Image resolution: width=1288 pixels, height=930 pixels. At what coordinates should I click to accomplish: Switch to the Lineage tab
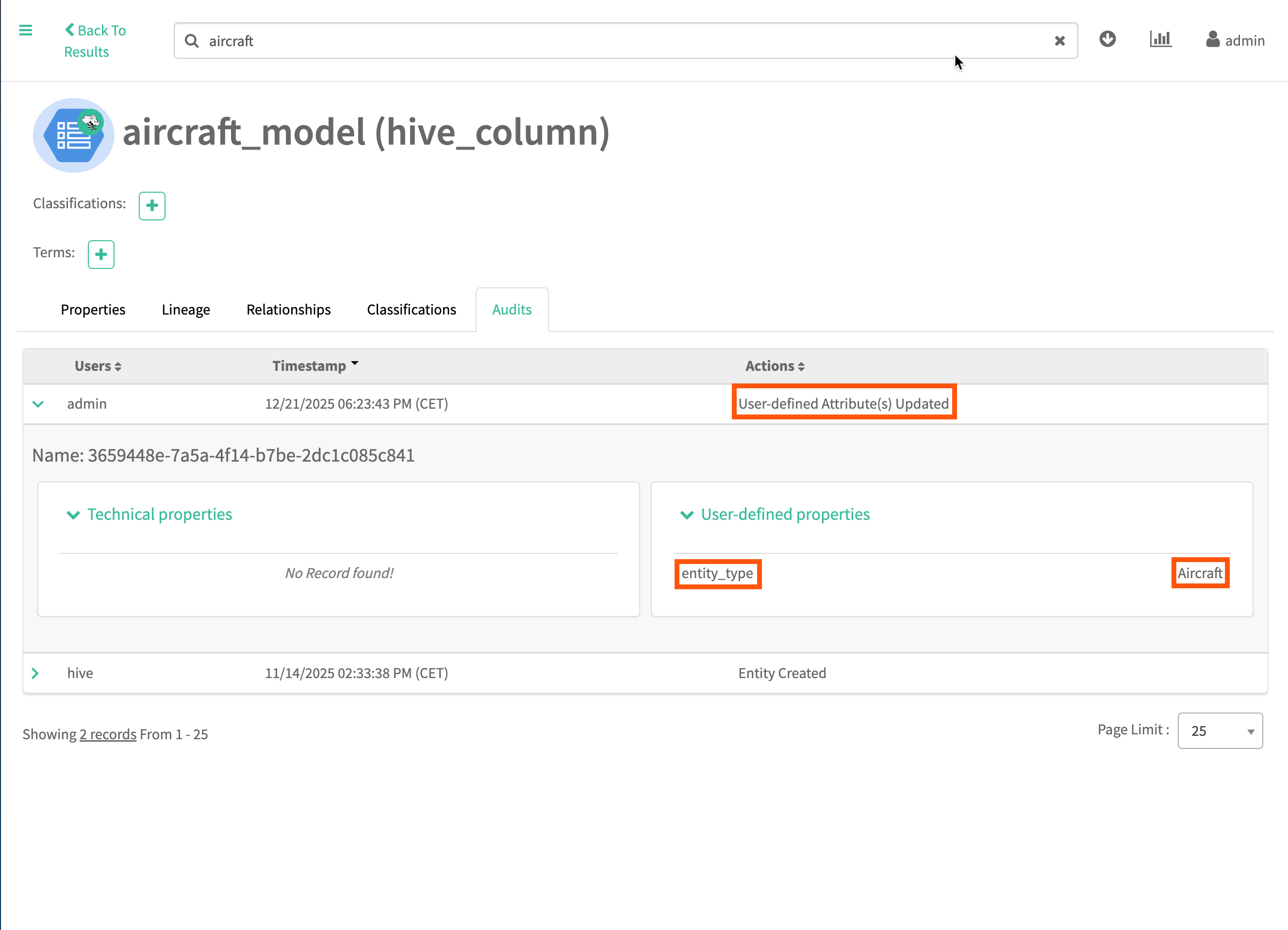(x=186, y=310)
